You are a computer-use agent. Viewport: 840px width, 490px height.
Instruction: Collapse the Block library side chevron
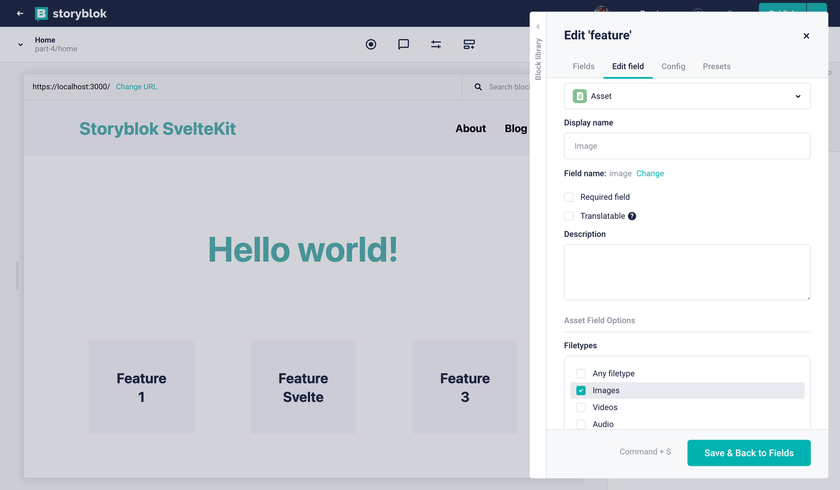pyautogui.click(x=538, y=27)
